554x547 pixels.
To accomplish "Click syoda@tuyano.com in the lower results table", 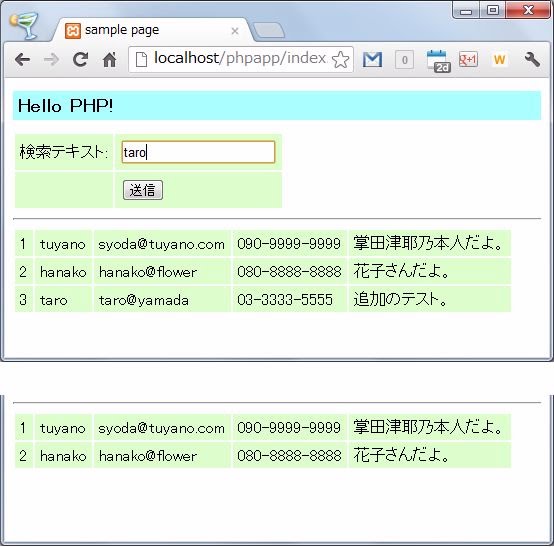I will pyautogui.click(x=161, y=428).
